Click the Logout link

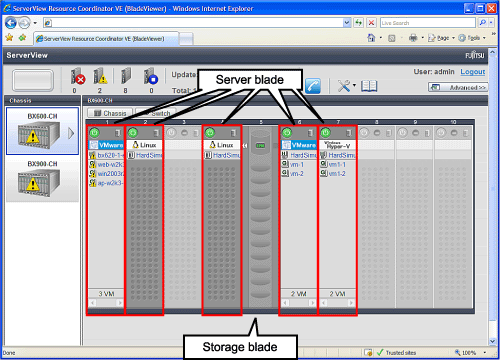pyautogui.click(x=473, y=72)
